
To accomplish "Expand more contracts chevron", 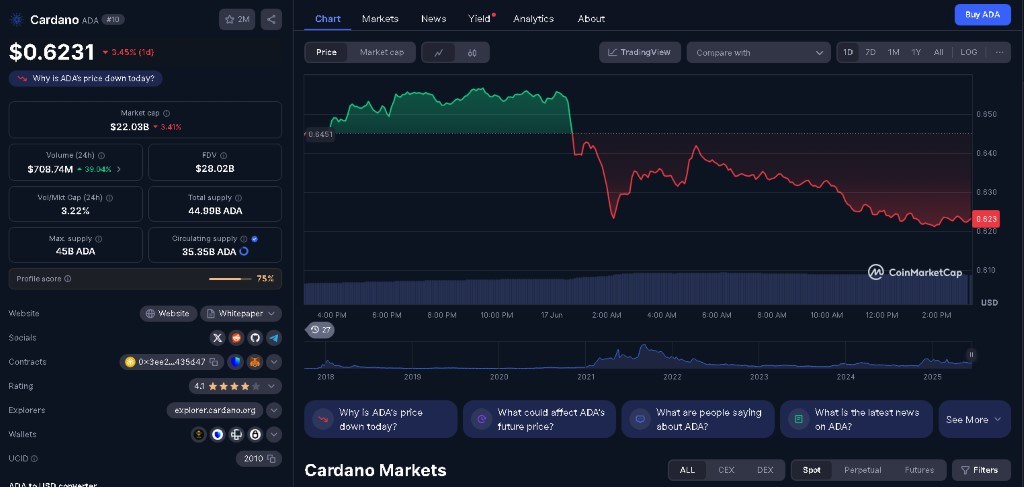I will point(274,362).
